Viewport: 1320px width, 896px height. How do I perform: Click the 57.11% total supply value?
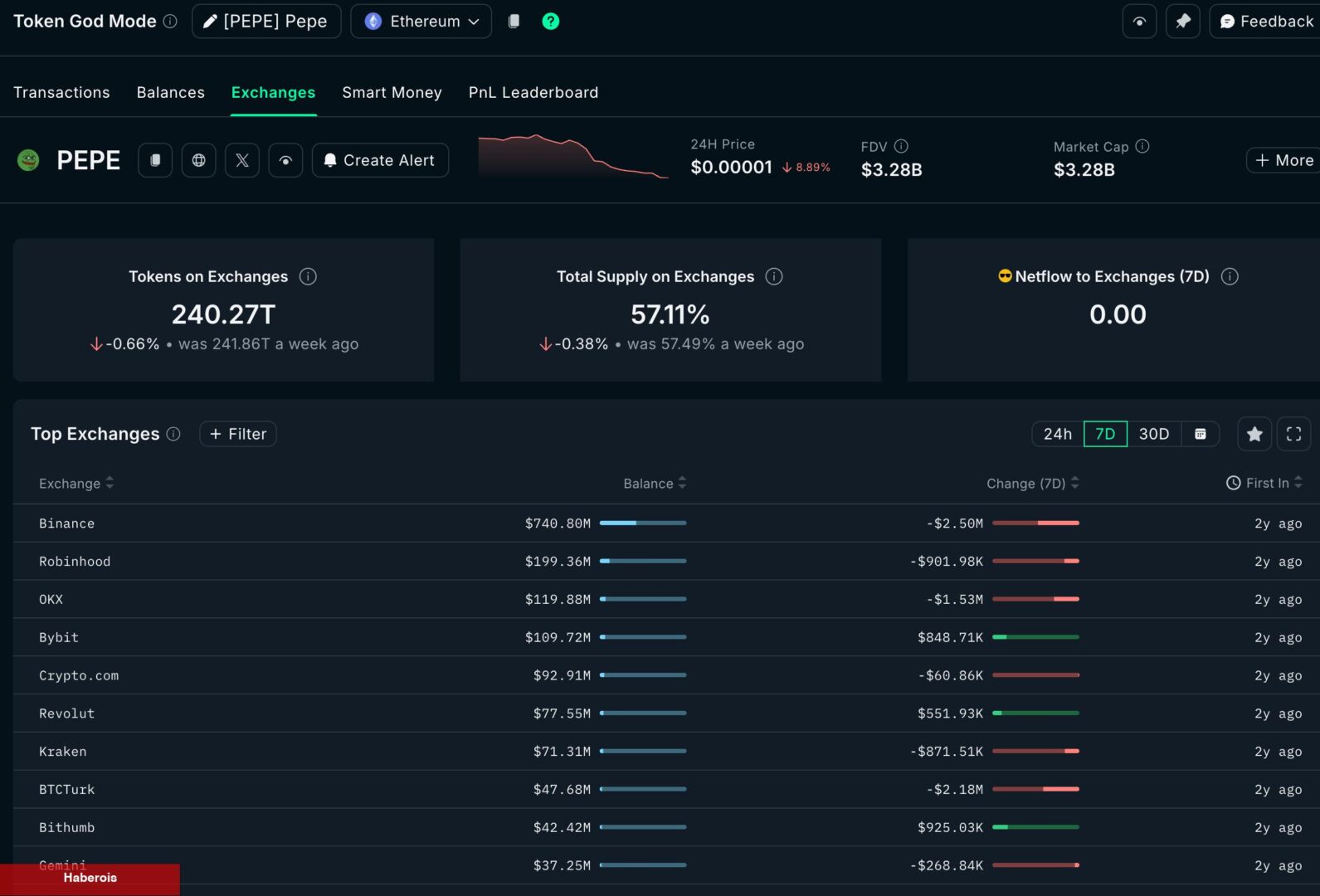pos(670,314)
